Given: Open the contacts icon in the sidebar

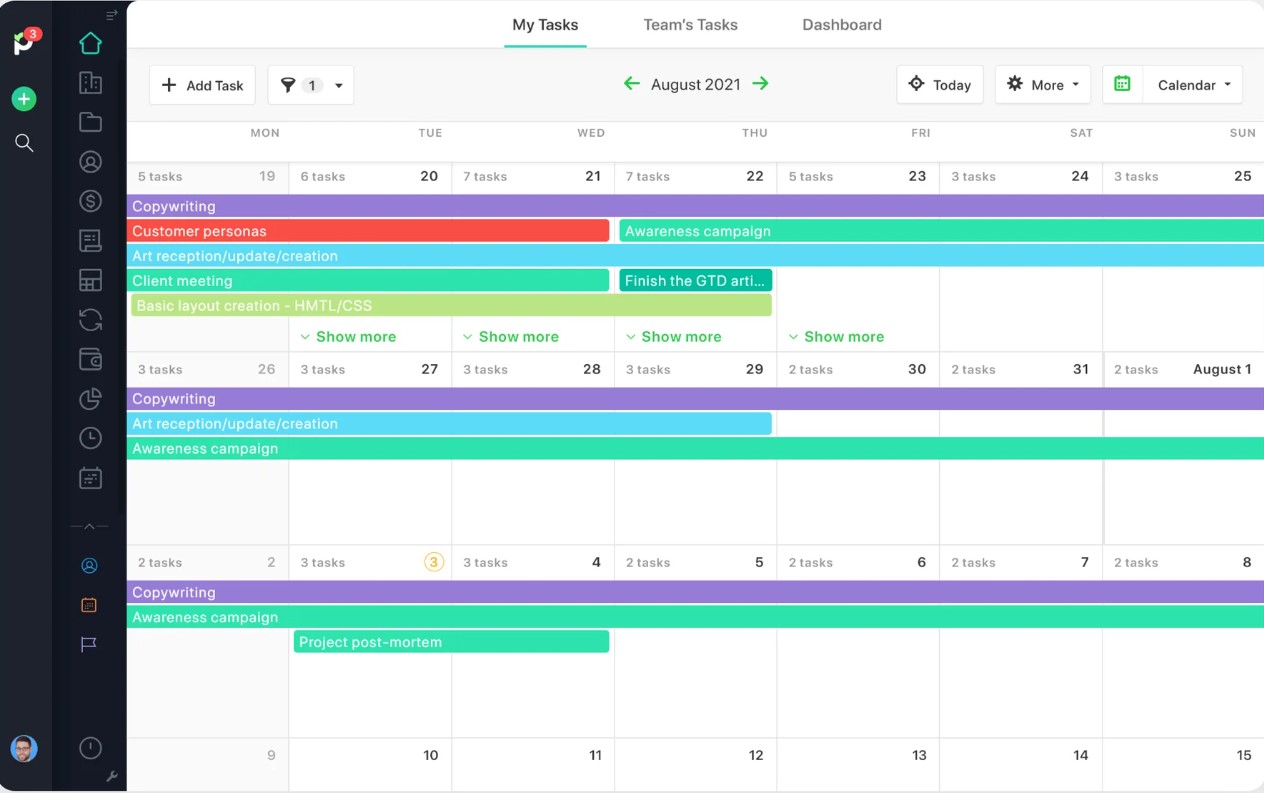Looking at the screenshot, I should coord(90,161).
